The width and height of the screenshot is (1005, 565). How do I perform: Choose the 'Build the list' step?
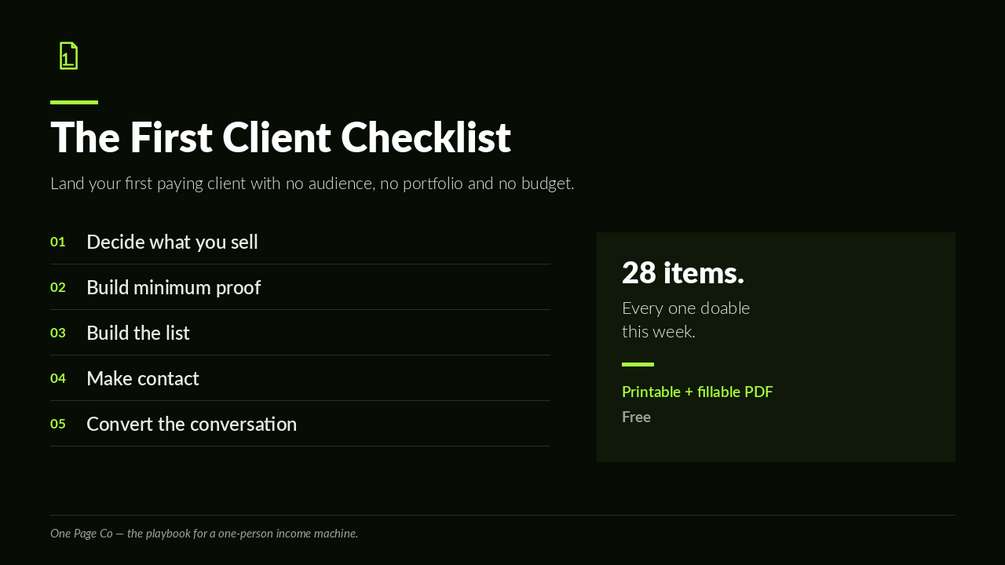(x=138, y=333)
